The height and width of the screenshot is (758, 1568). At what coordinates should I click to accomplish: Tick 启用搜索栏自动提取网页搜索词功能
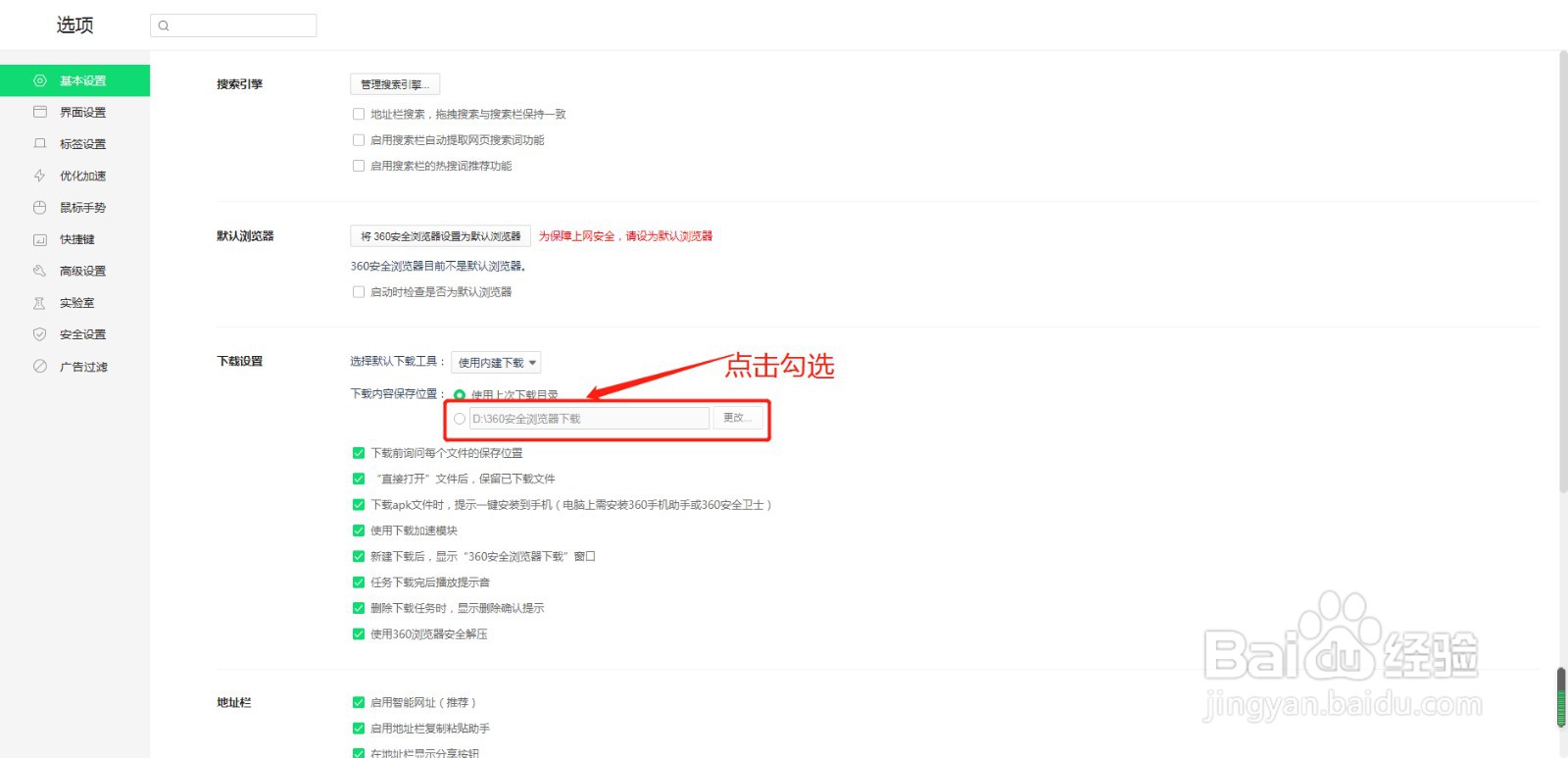coord(359,140)
